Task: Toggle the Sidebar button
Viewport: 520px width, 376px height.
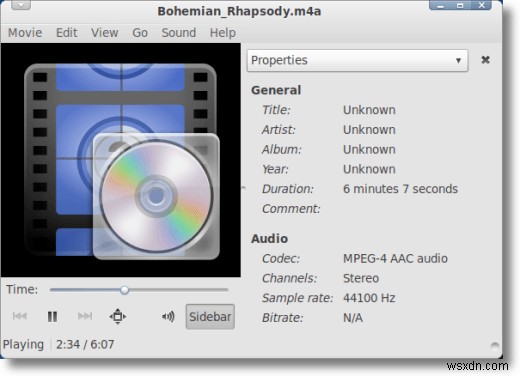Action: (x=210, y=317)
